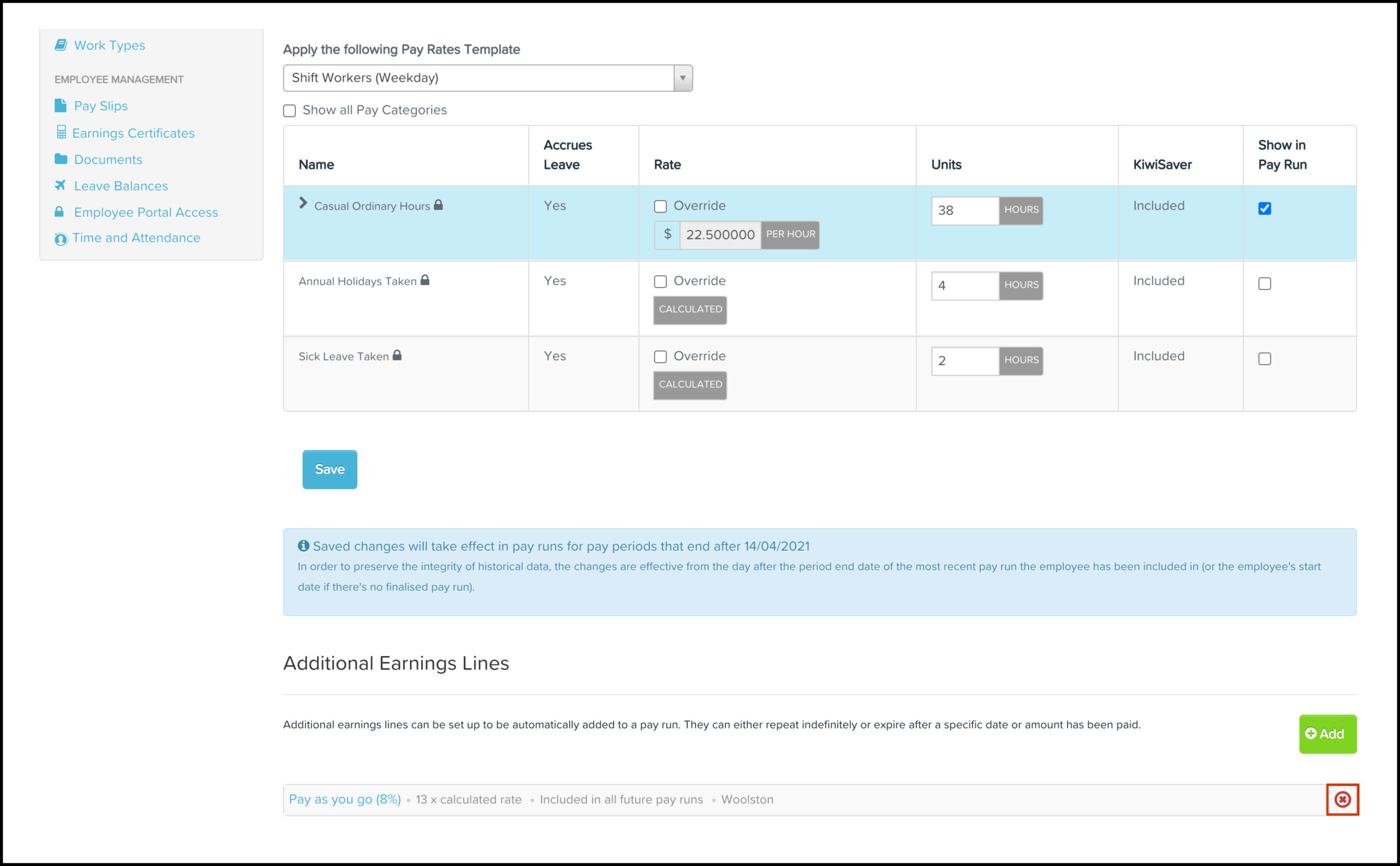
Task: Click the Leave Balances plane icon
Action: [x=60, y=185]
